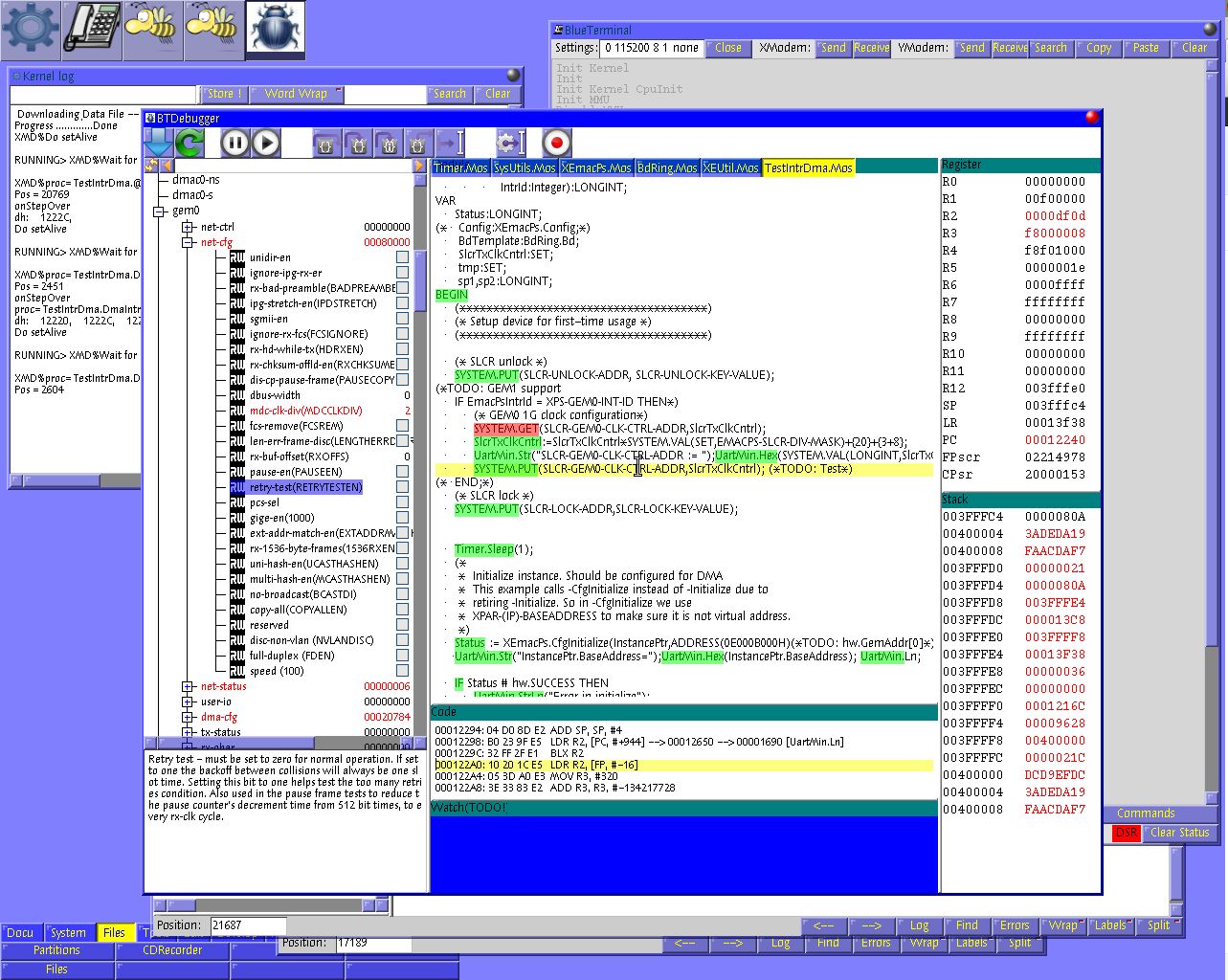Pause execution in BTDebugger
Screen dimensions: 1228x980
point(234,143)
